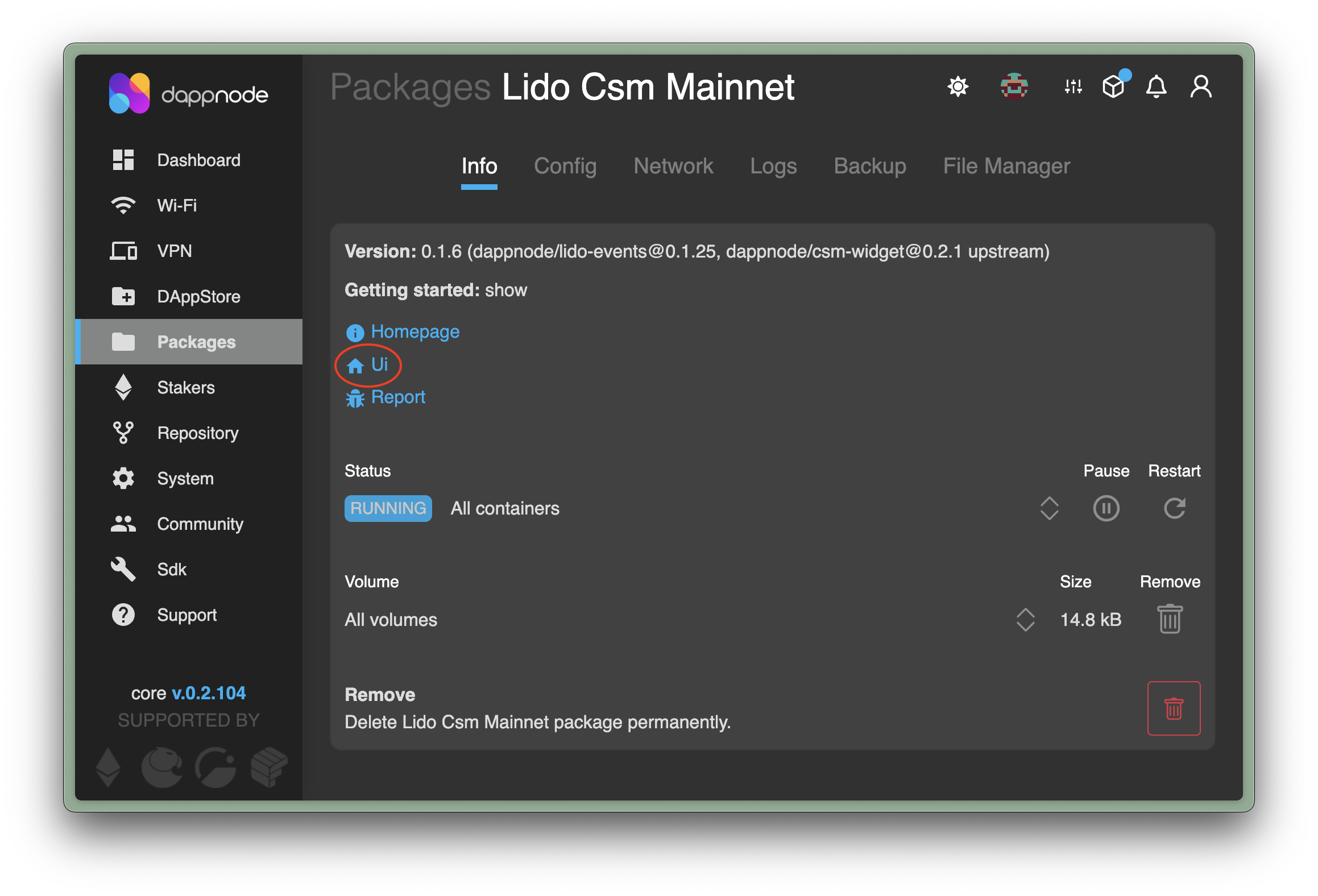
Task: Click the Sdk wrench icon
Action: click(x=123, y=569)
